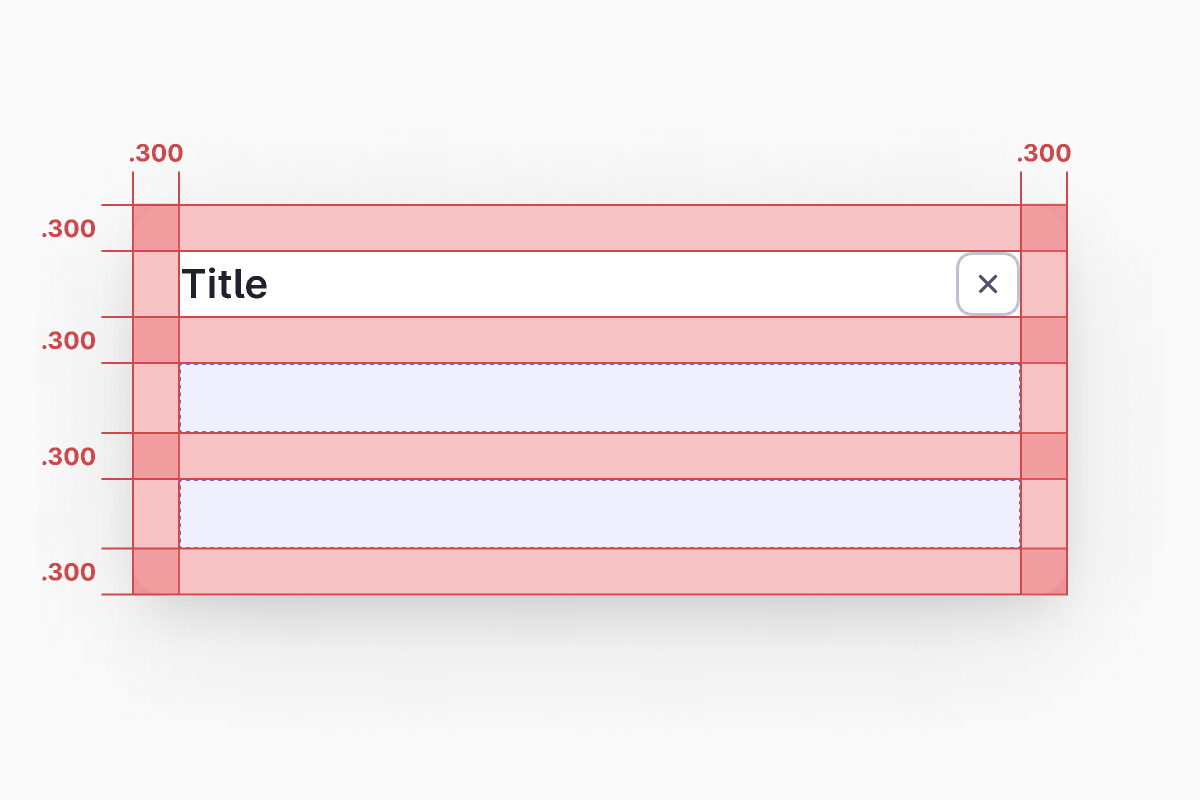
Task: Click the red top padding band above the title
Action: 600,228
